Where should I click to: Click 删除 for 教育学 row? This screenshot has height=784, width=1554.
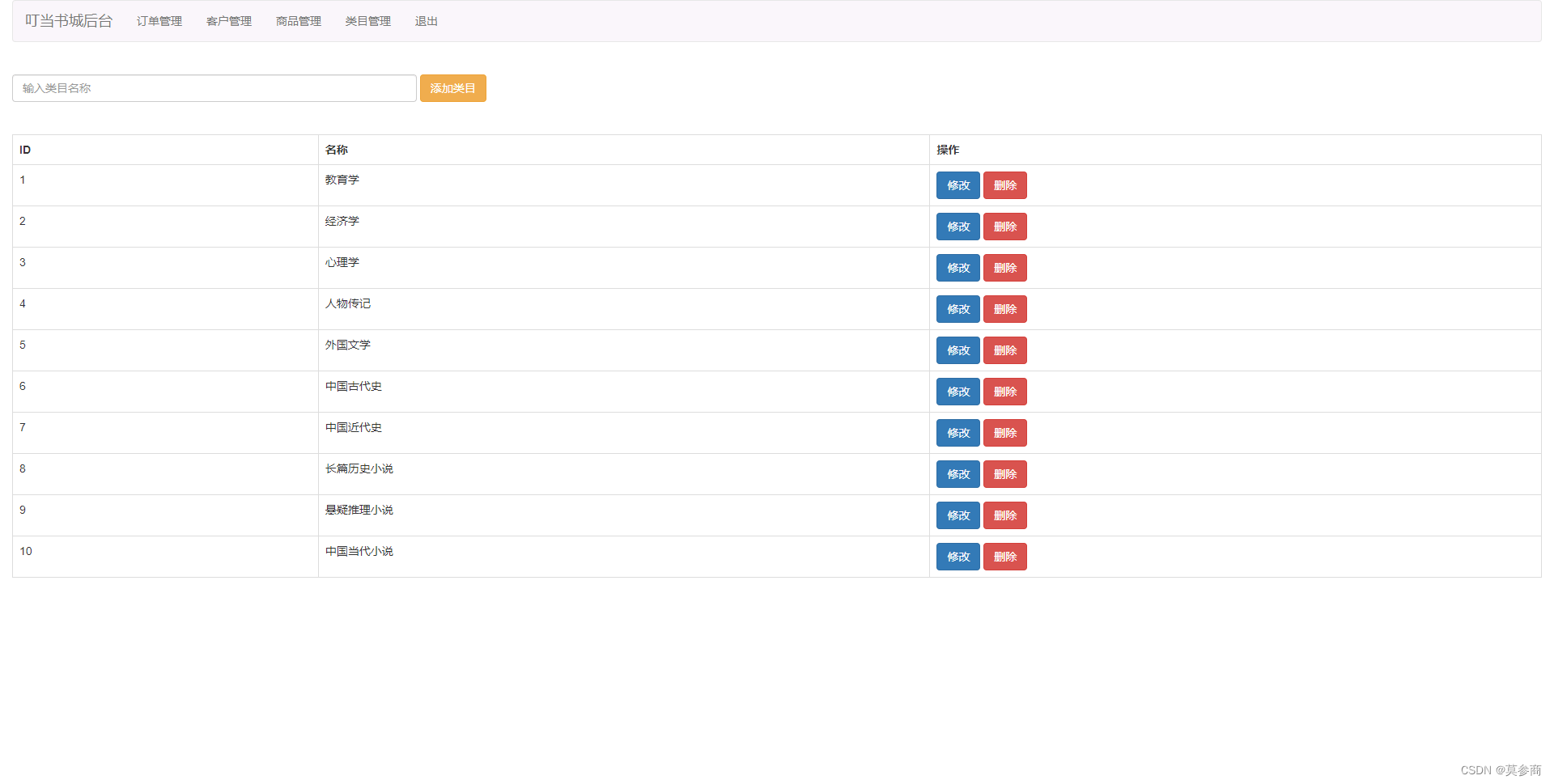1005,185
